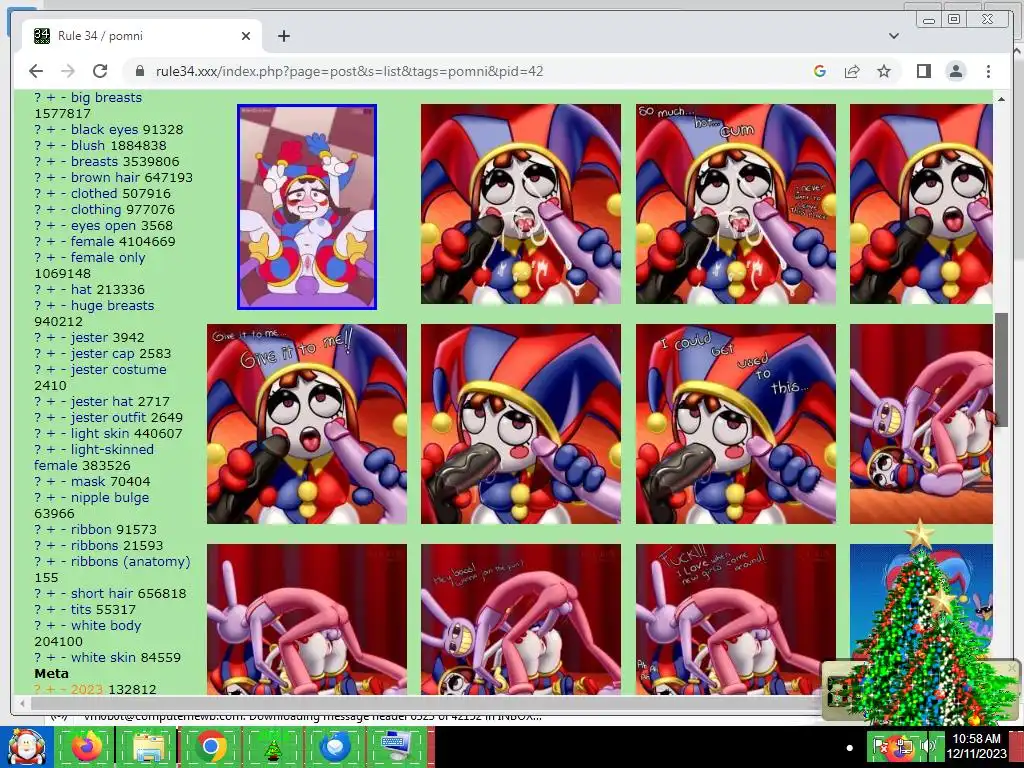Open the 'eyes open' tag link
This screenshot has height=768, width=1024.
pos(103,225)
